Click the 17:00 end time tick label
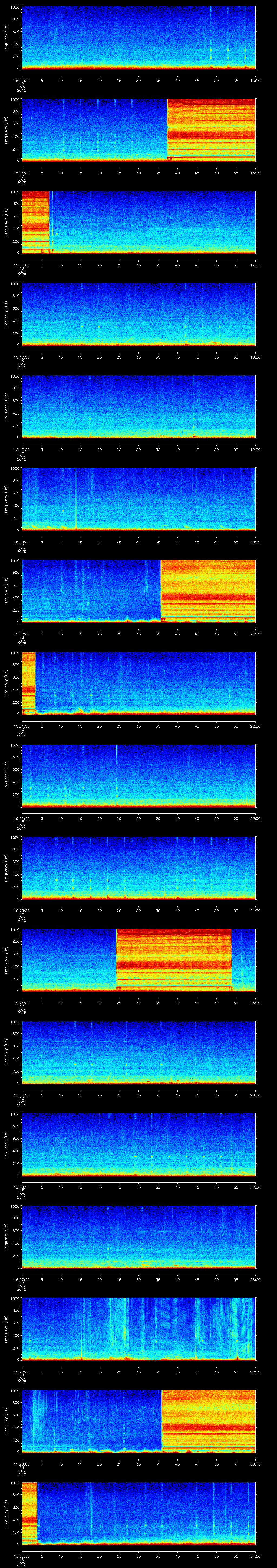 click(x=255, y=265)
